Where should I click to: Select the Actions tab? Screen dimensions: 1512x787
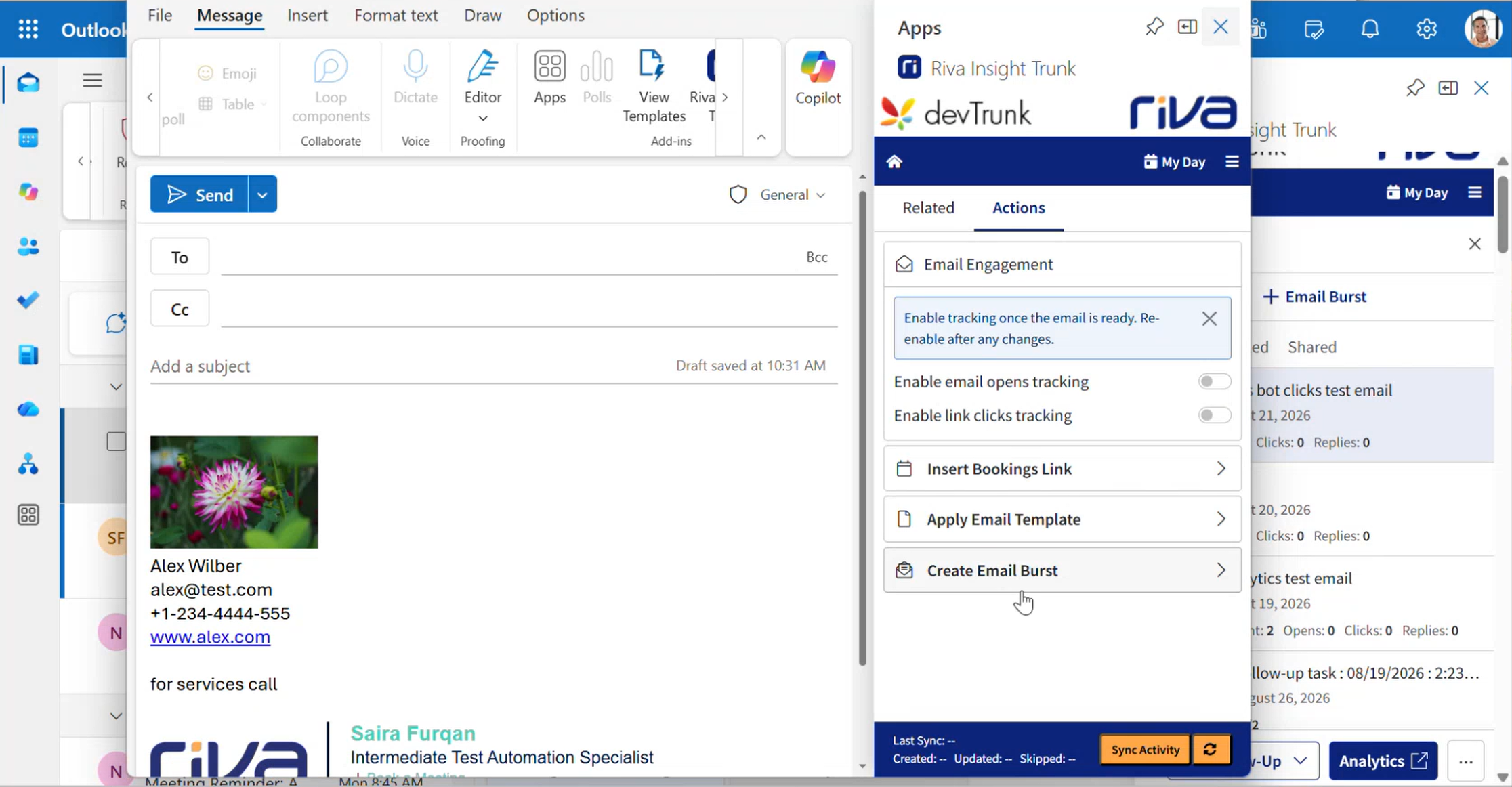pyautogui.click(x=1018, y=208)
